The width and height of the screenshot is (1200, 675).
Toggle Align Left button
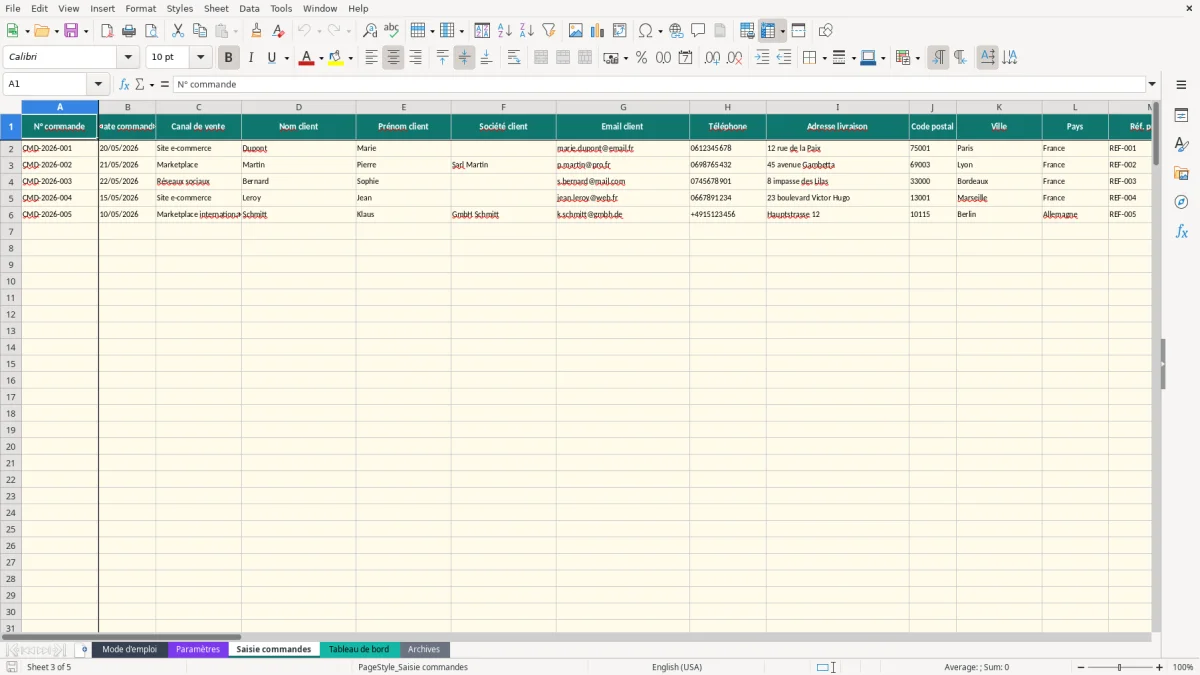pos(371,58)
